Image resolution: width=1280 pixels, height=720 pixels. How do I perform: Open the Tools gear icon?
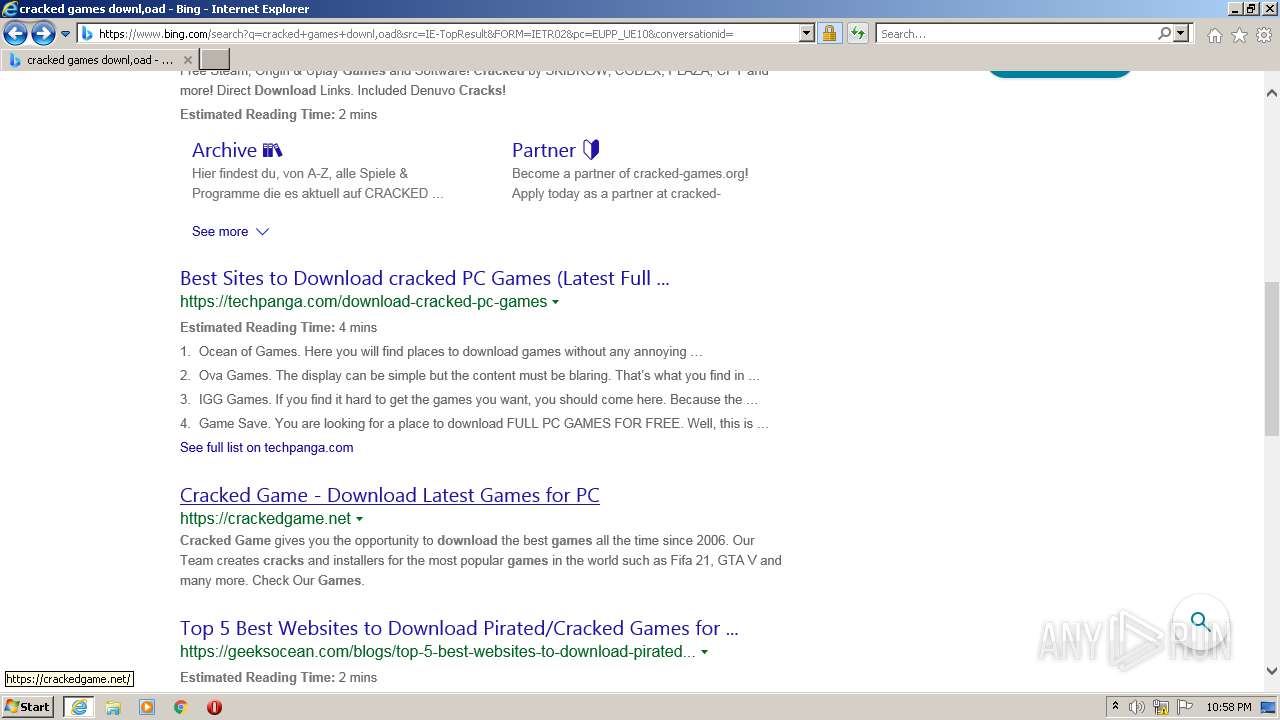[x=1264, y=35]
